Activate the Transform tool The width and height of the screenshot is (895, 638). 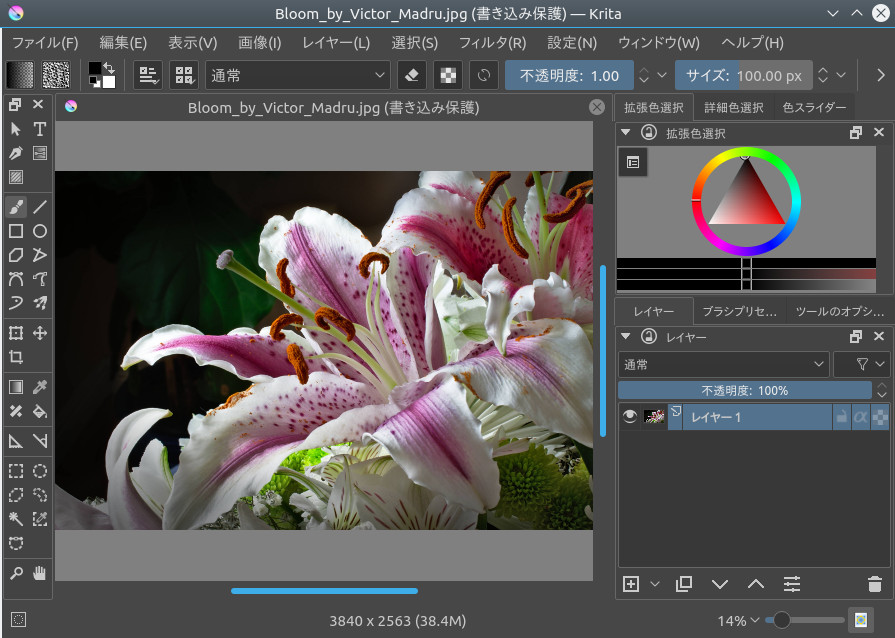[14, 333]
